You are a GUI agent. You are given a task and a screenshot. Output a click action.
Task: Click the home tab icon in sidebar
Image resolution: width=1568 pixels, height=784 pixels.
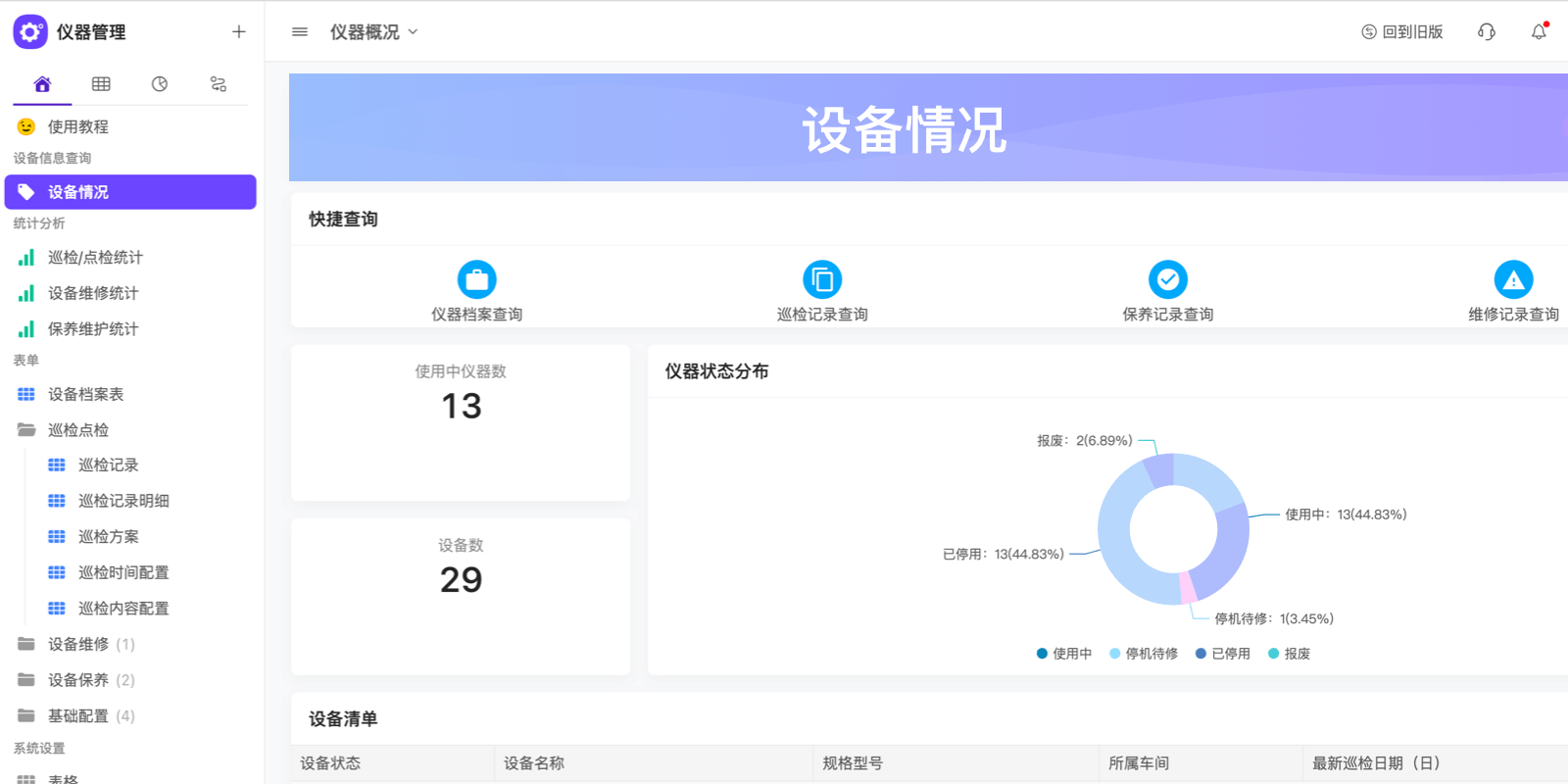pyautogui.click(x=42, y=84)
